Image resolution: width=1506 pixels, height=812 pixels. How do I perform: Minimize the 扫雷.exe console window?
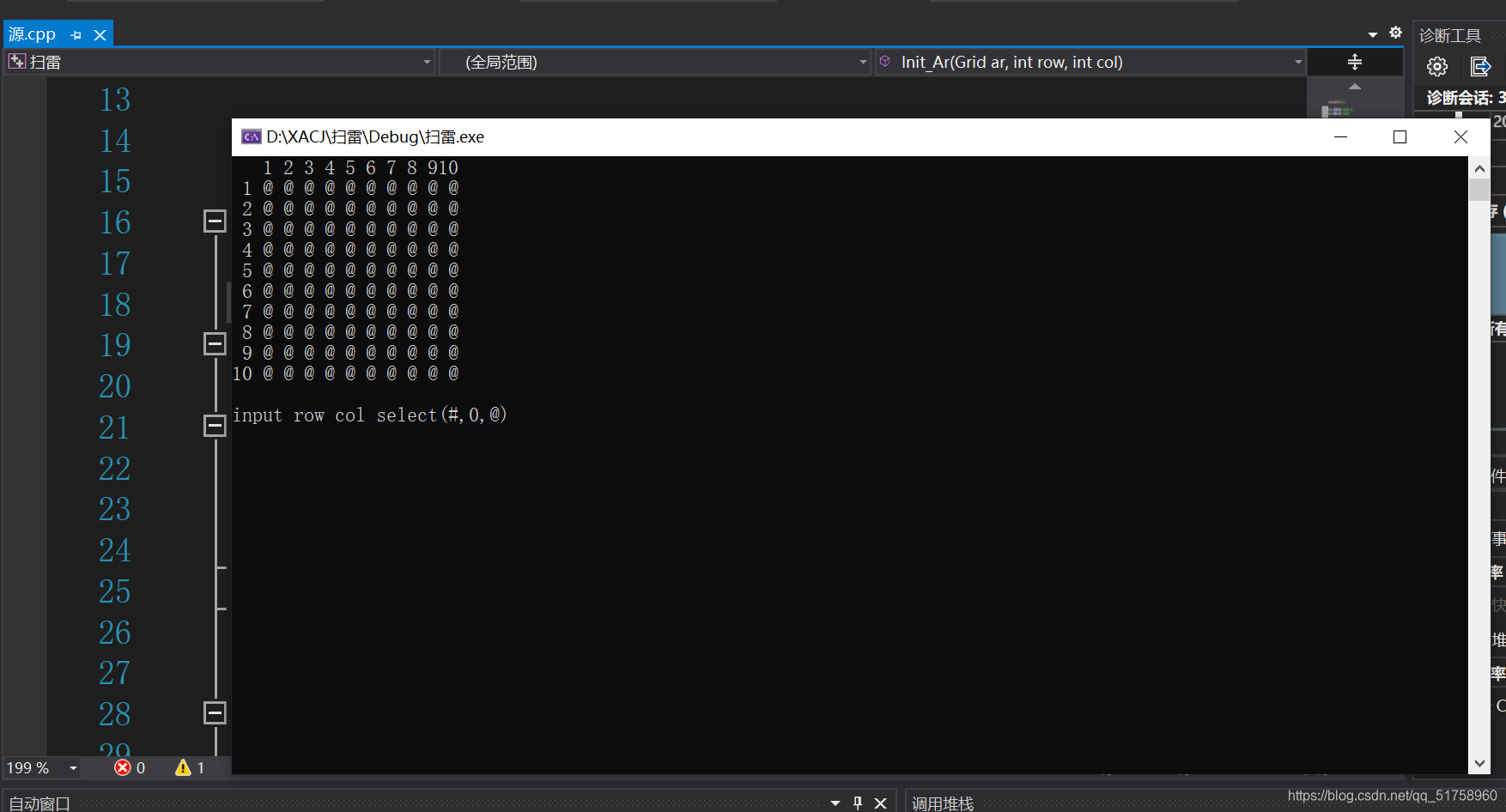pyautogui.click(x=1340, y=137)
